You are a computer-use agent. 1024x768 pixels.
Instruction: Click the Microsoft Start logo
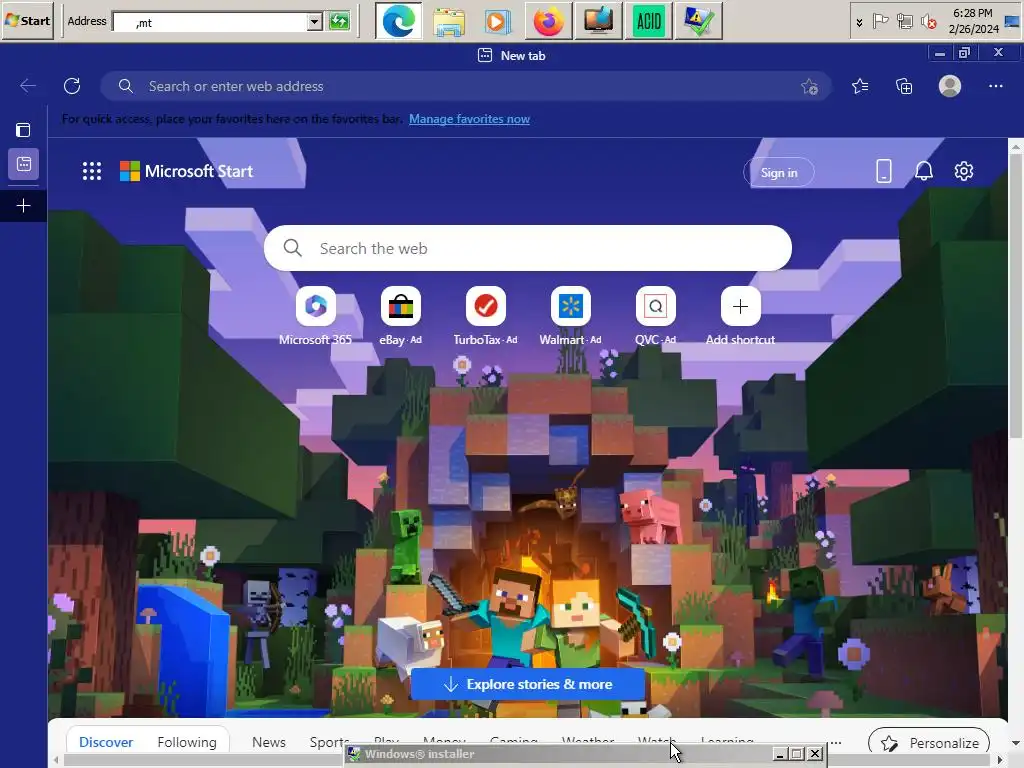pyautogui.click(x=186, y=171)
